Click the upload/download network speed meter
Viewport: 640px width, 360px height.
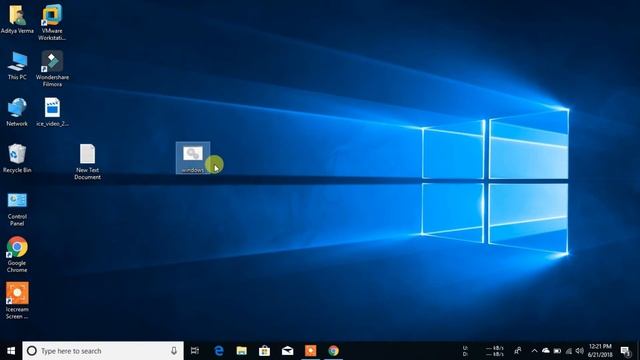[483, 351]
